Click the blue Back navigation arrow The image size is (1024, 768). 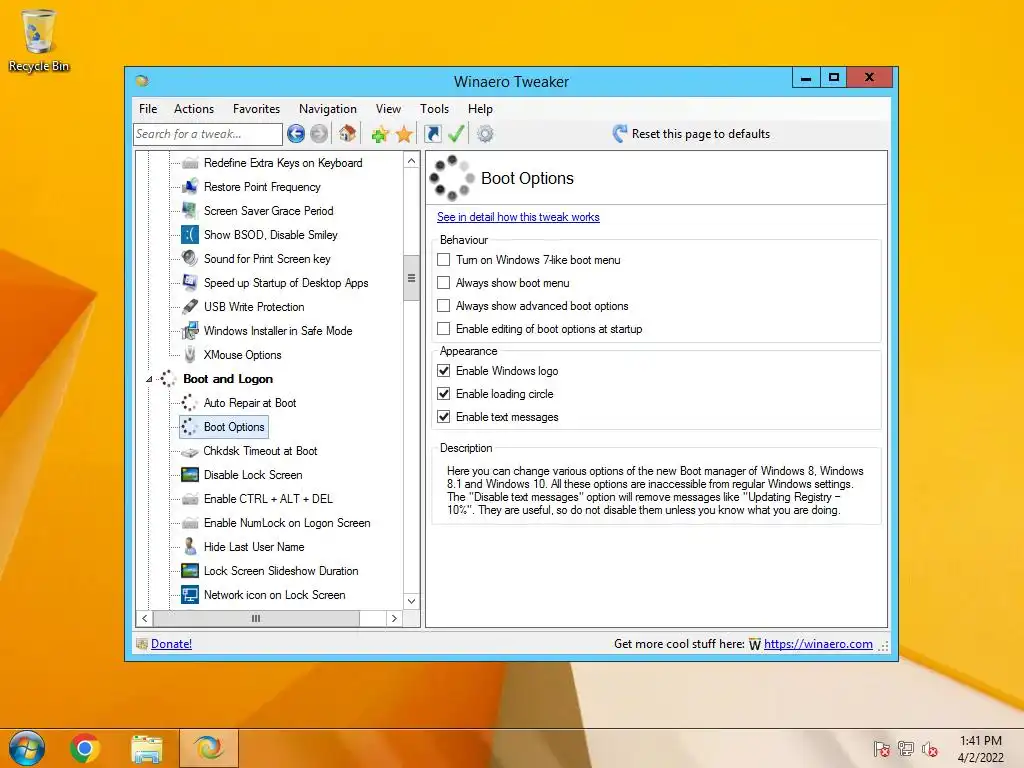click(x=296, y=134)
